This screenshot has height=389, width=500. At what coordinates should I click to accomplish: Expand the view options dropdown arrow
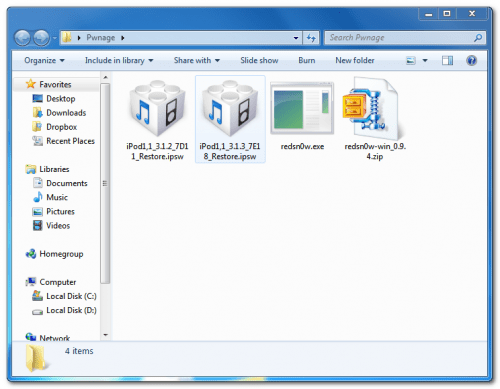tap(425, 60)
